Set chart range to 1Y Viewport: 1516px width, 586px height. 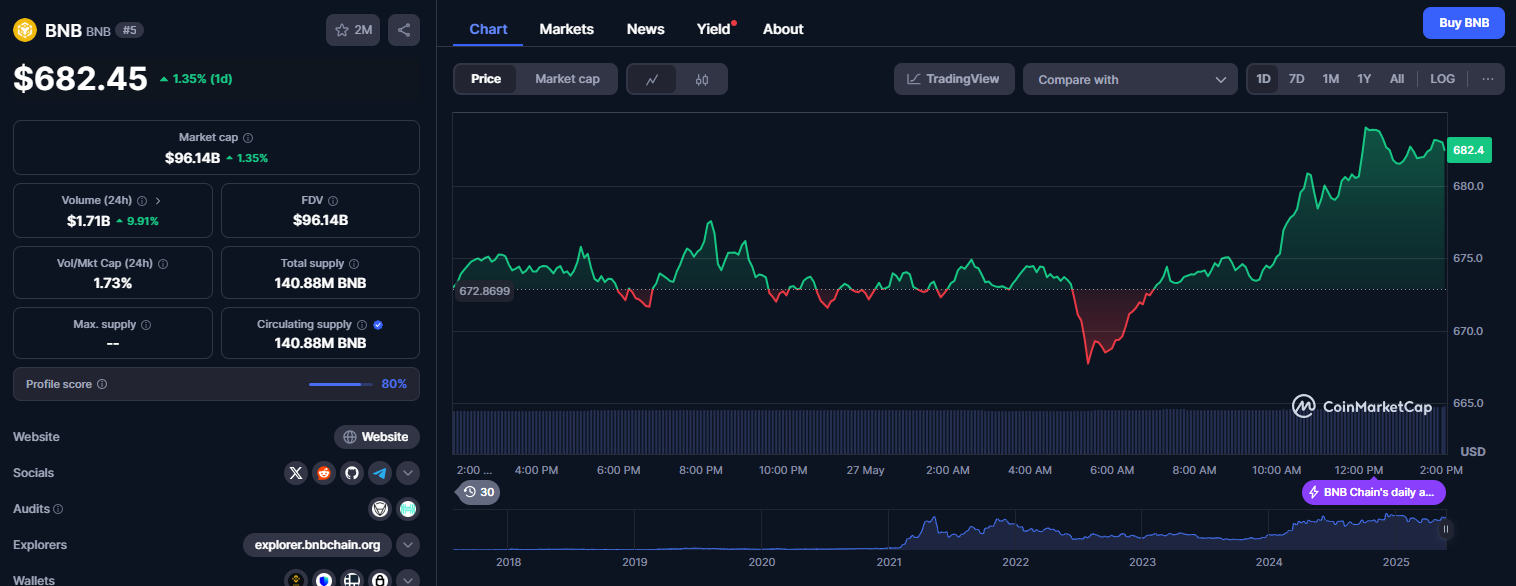point(1364,79)
